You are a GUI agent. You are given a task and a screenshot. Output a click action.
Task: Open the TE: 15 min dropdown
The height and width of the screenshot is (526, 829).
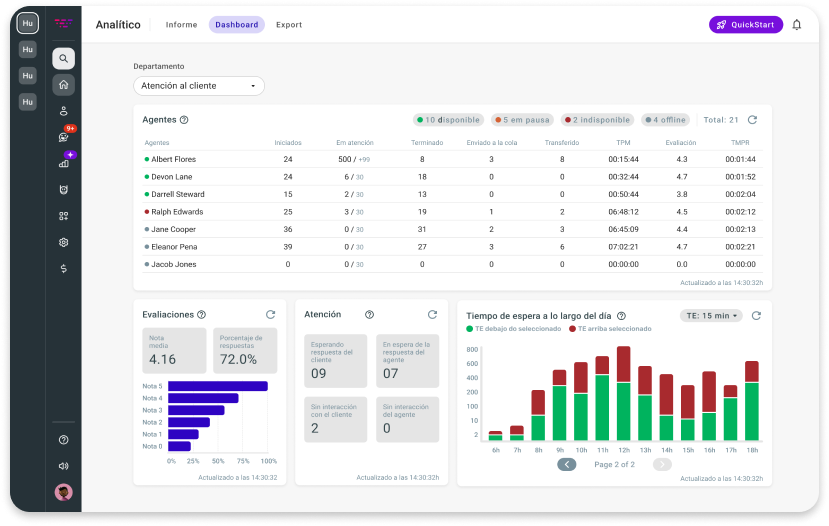711,316
